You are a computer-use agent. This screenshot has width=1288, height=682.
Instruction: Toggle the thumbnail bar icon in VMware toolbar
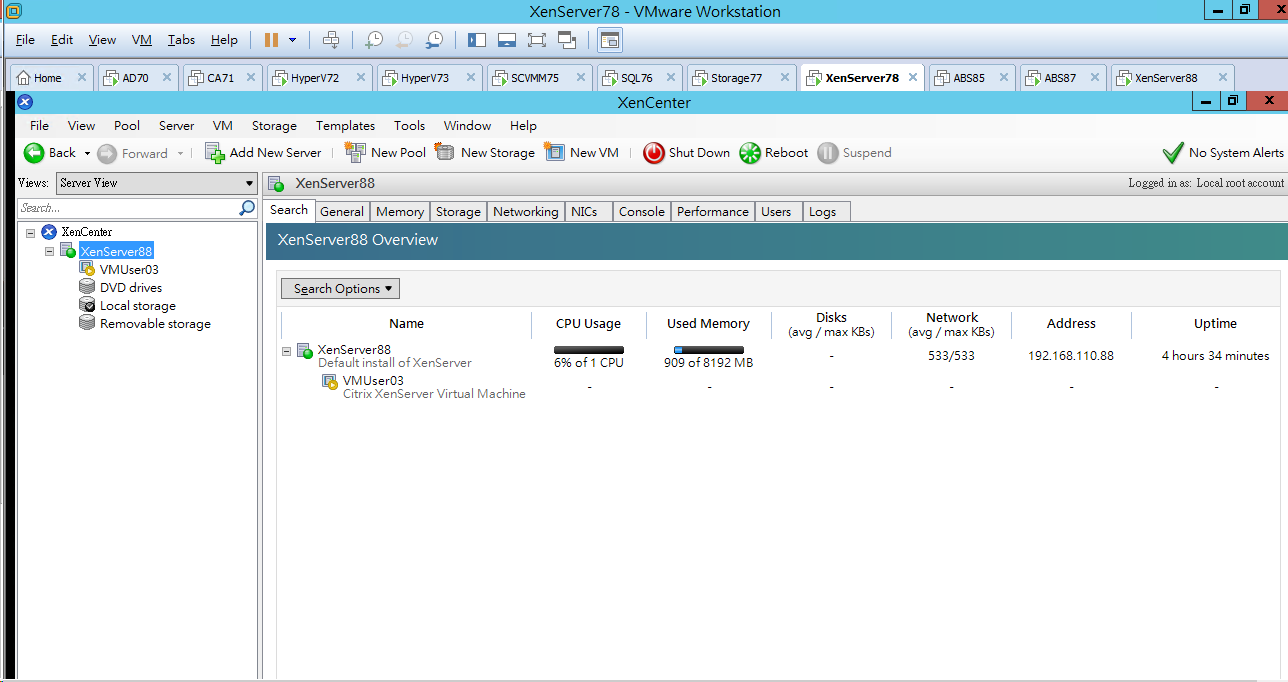[506, 40]
